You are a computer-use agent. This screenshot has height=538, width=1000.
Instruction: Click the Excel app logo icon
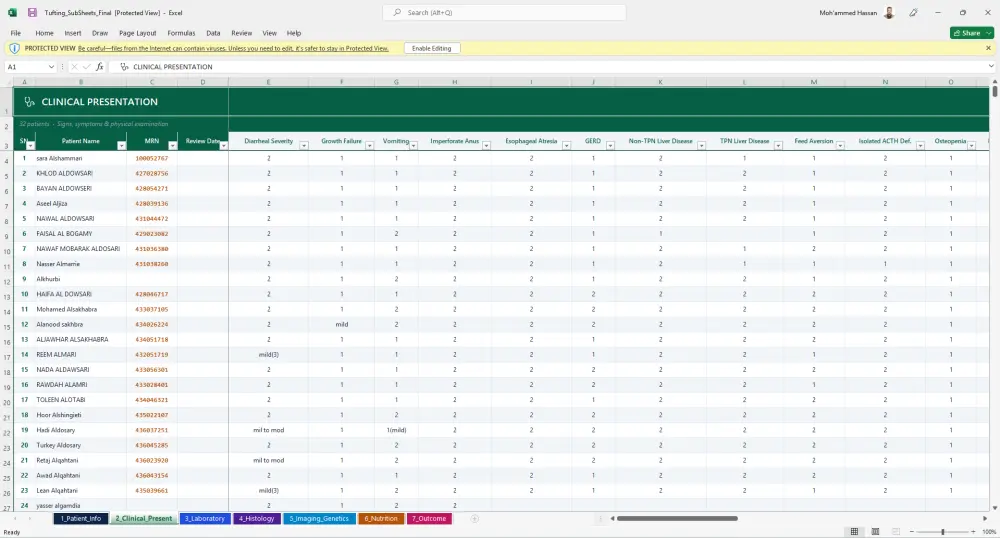coord(12,13)
